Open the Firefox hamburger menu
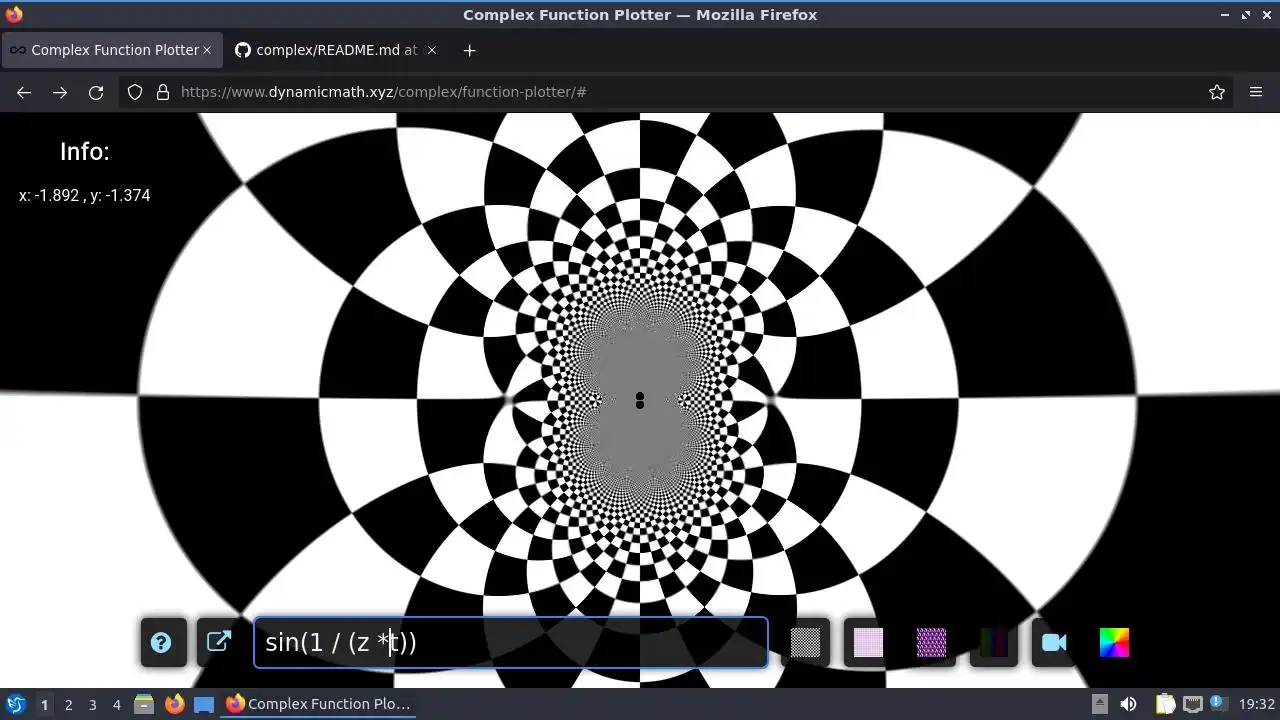 [x=1256, y=92]
